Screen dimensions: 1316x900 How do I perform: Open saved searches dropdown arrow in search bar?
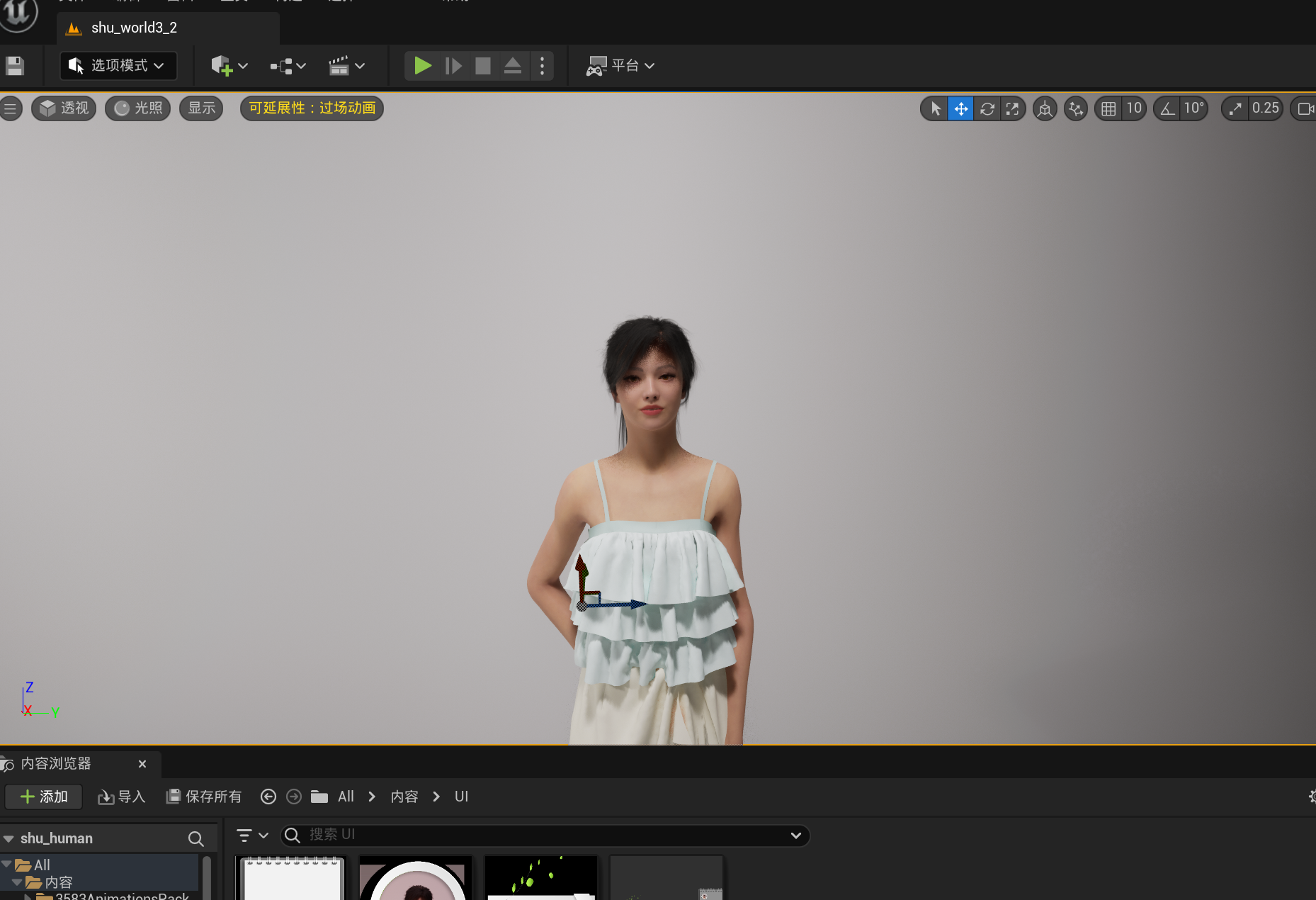pyautogui.click(x=796, y=836)
